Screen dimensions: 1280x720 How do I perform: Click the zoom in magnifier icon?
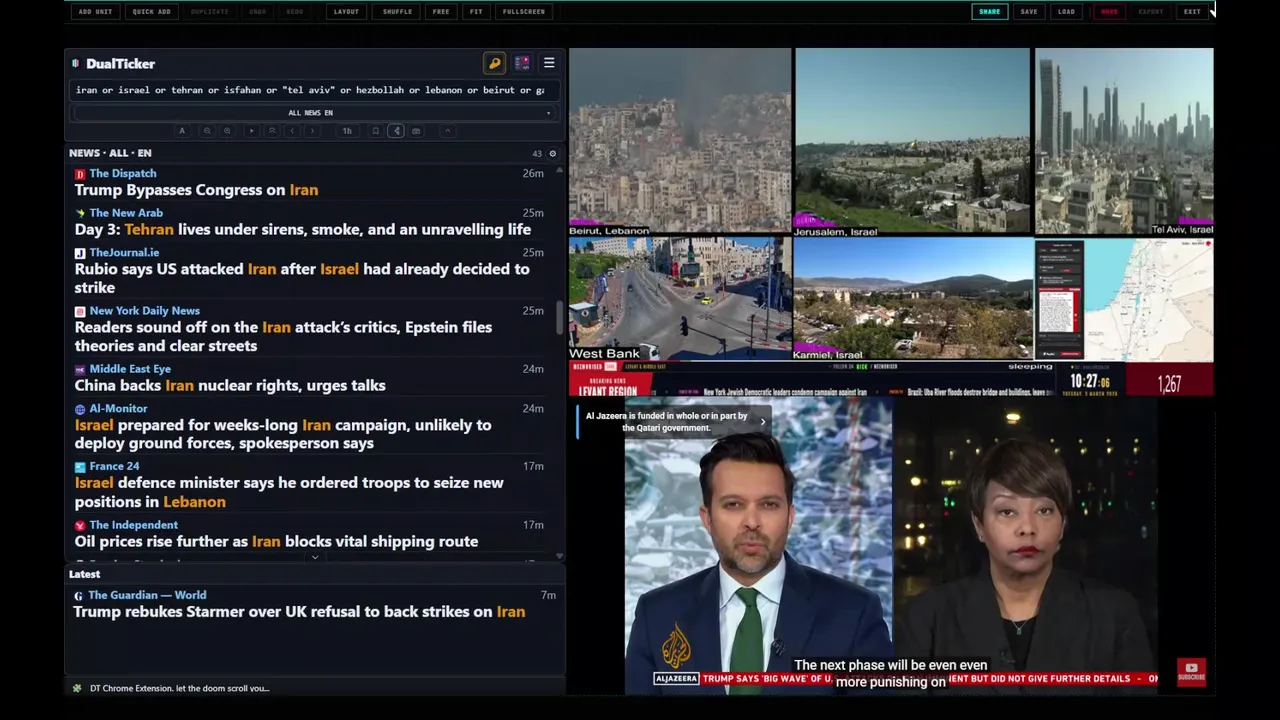(x=227, y=131)
